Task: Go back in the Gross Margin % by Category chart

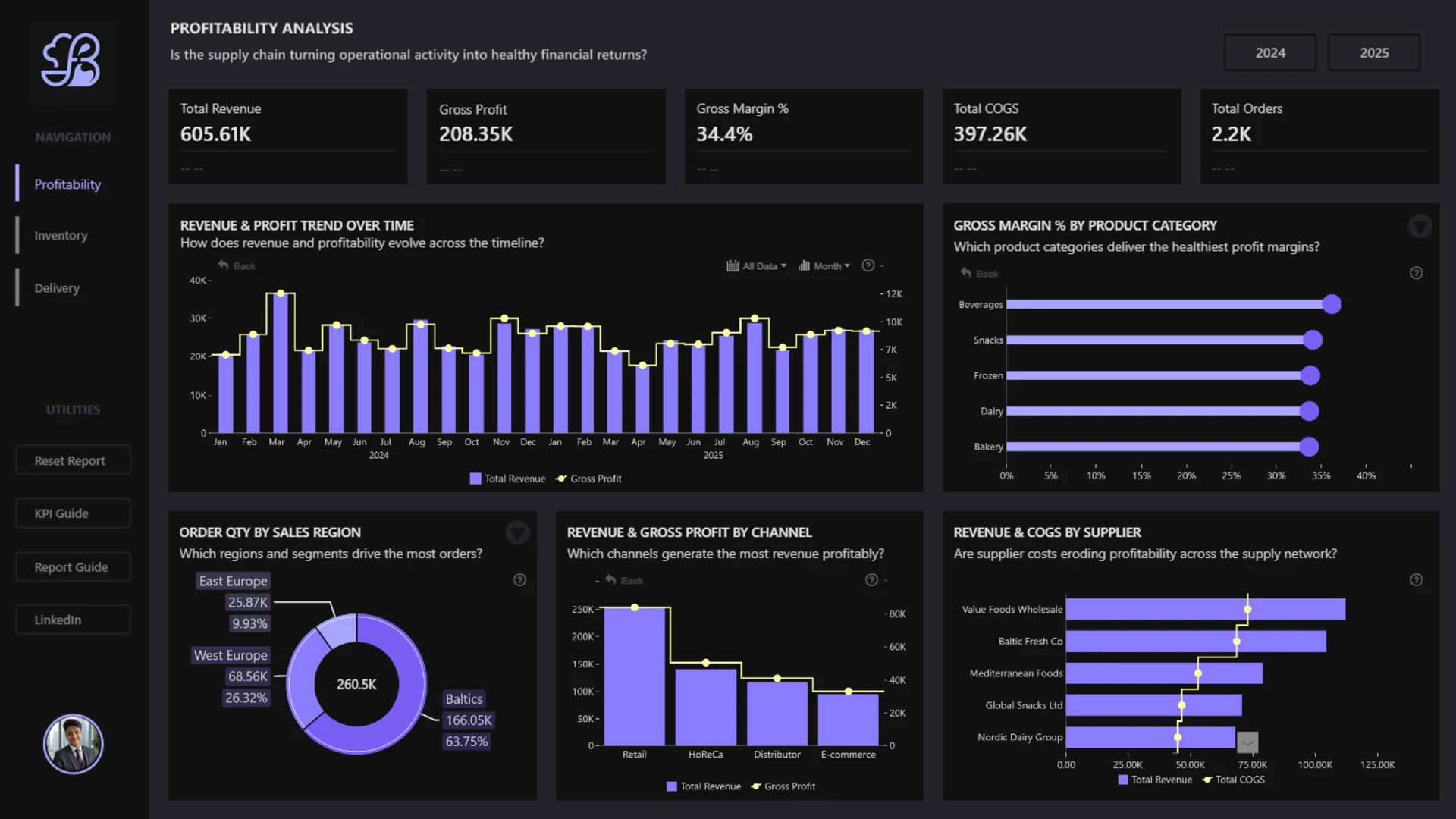Action: [979, 273]
